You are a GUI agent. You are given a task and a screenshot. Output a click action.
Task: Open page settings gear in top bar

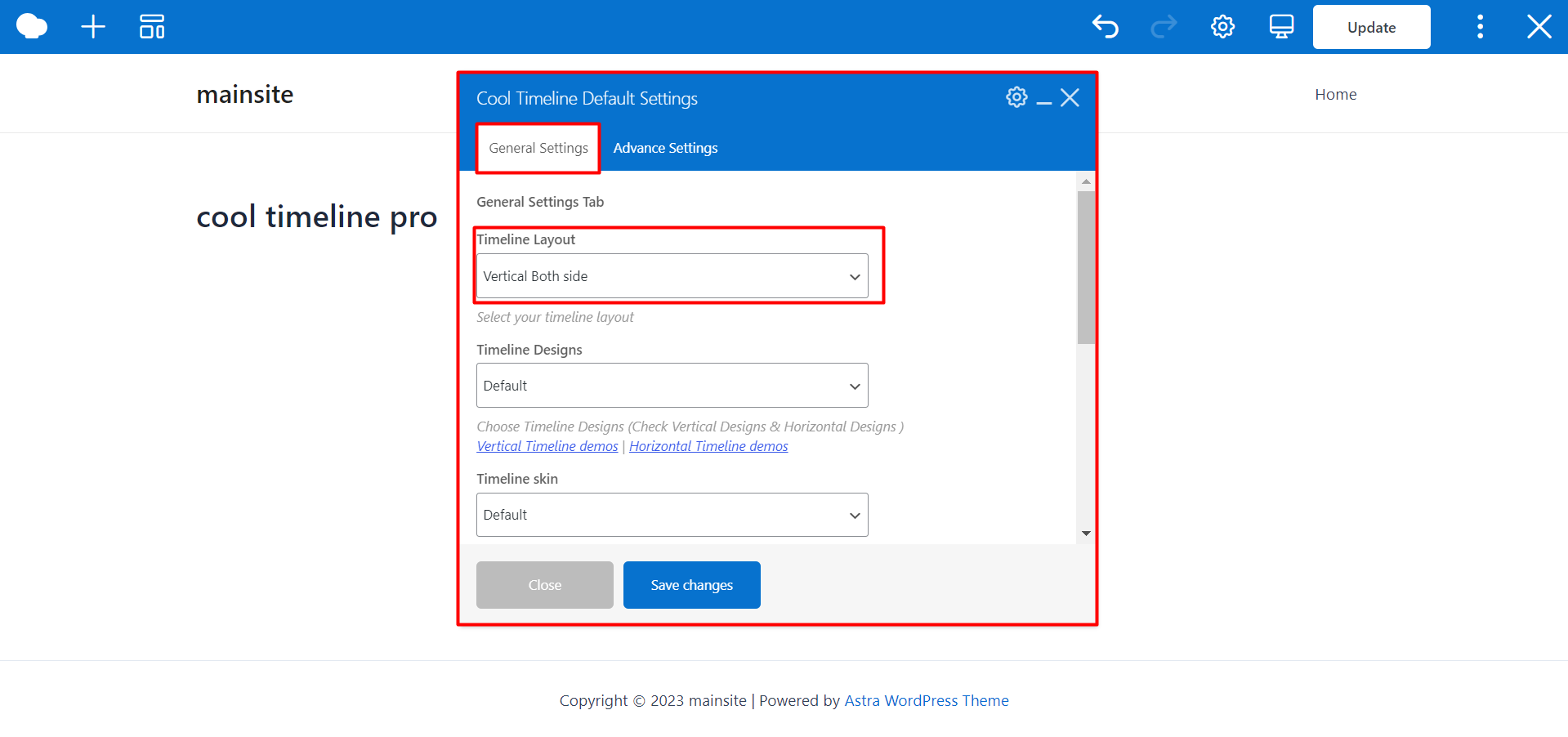[x=1222, y=27]
